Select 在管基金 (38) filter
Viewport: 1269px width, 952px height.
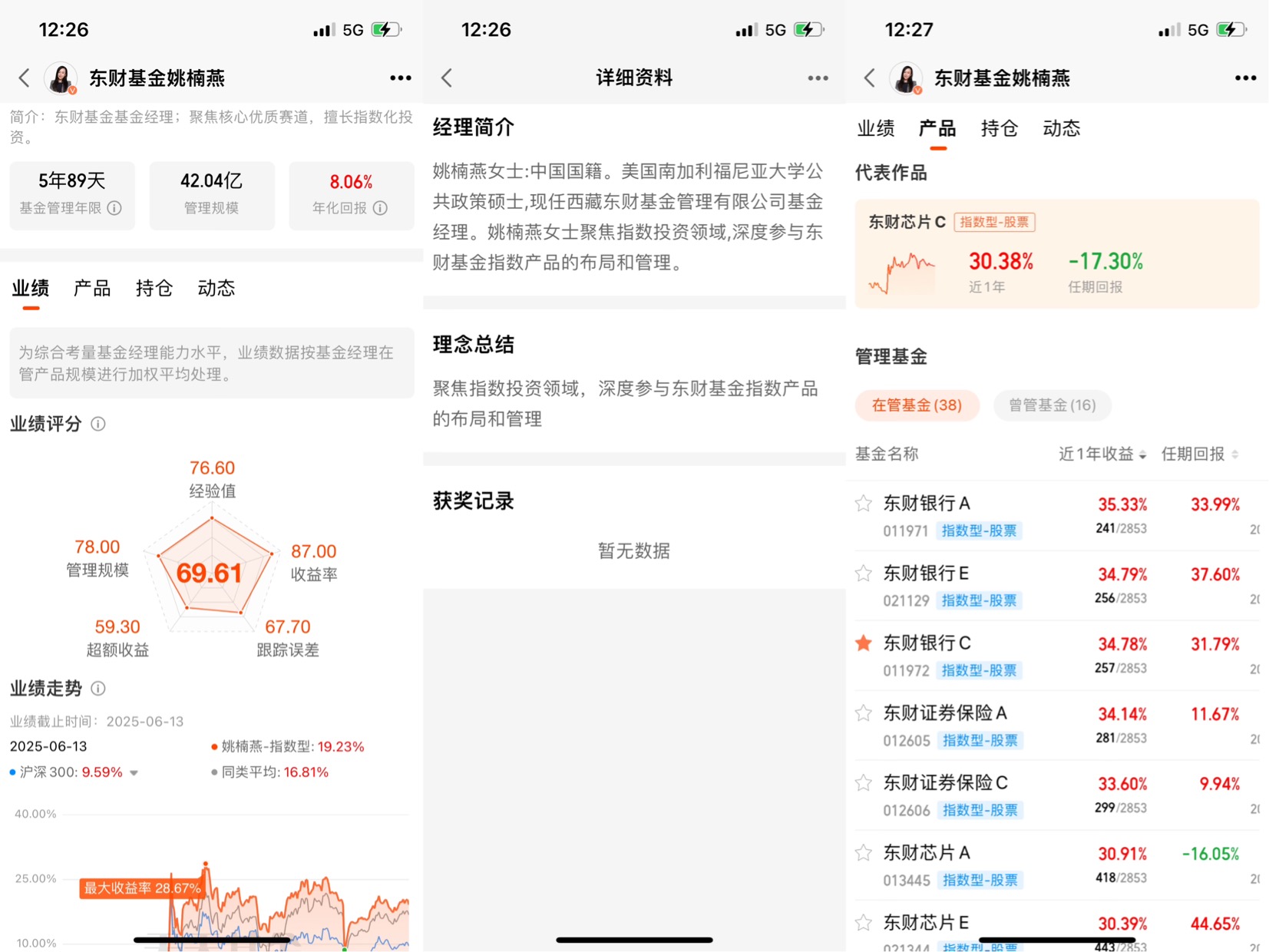[917, 405]
